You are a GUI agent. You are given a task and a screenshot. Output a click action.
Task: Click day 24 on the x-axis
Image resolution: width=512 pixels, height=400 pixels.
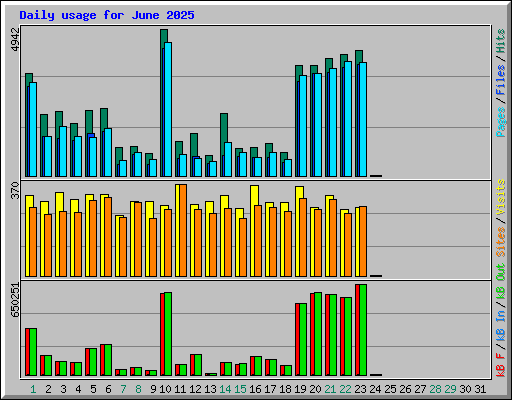375,389
